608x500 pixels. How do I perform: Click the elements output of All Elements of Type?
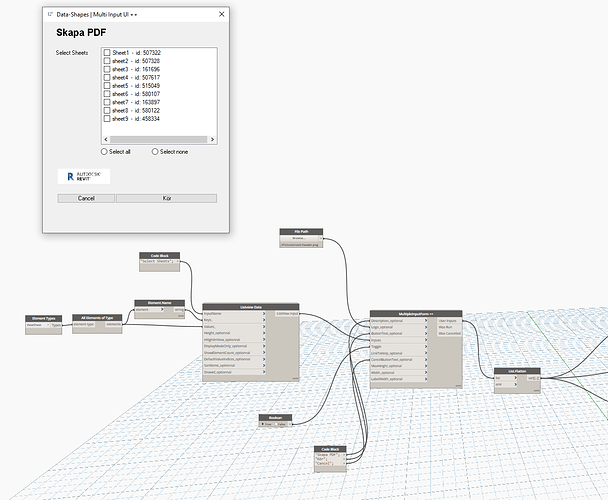click(114, 324)
